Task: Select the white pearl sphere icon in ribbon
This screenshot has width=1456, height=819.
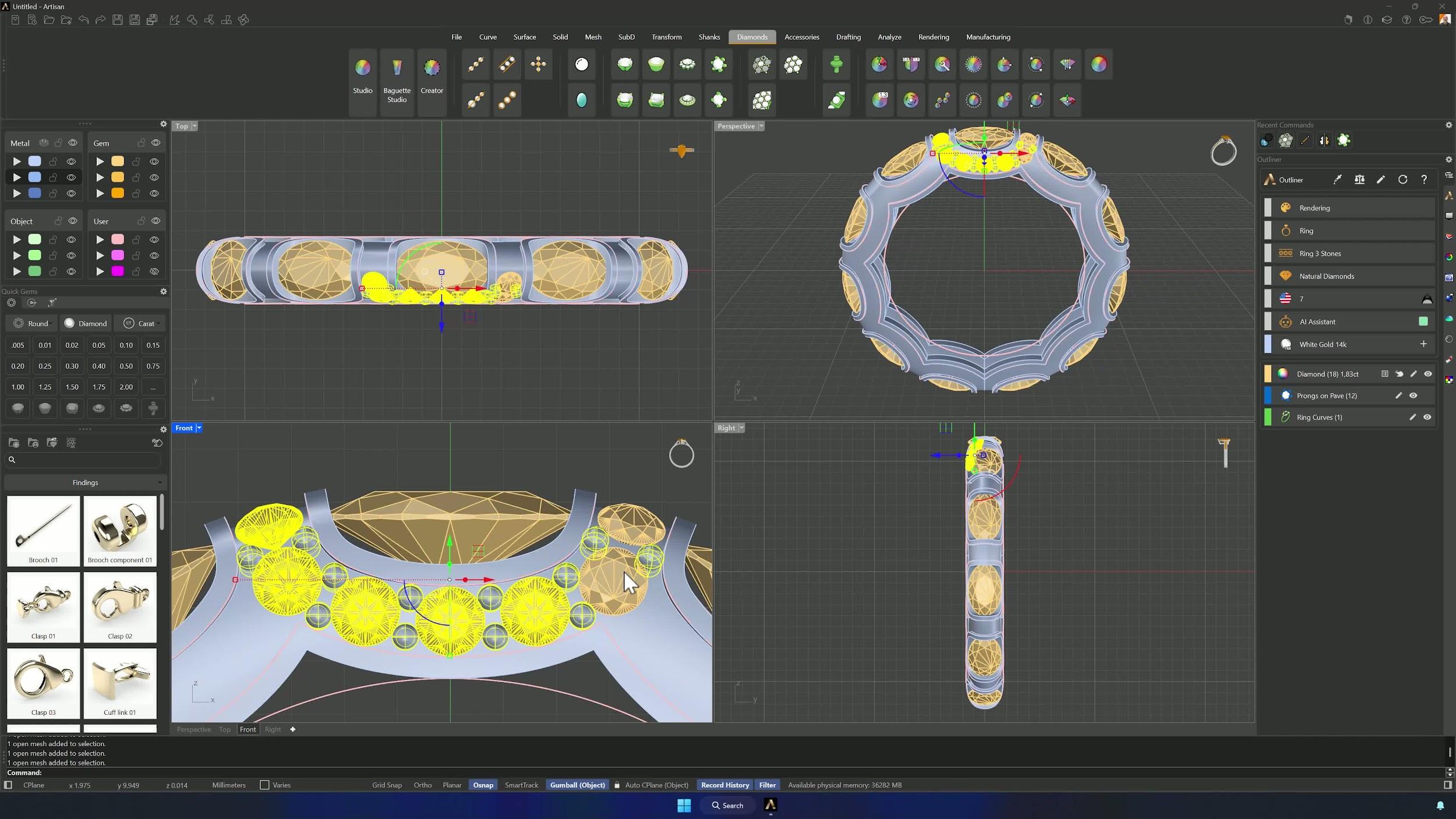Action: tap(581, 65)
